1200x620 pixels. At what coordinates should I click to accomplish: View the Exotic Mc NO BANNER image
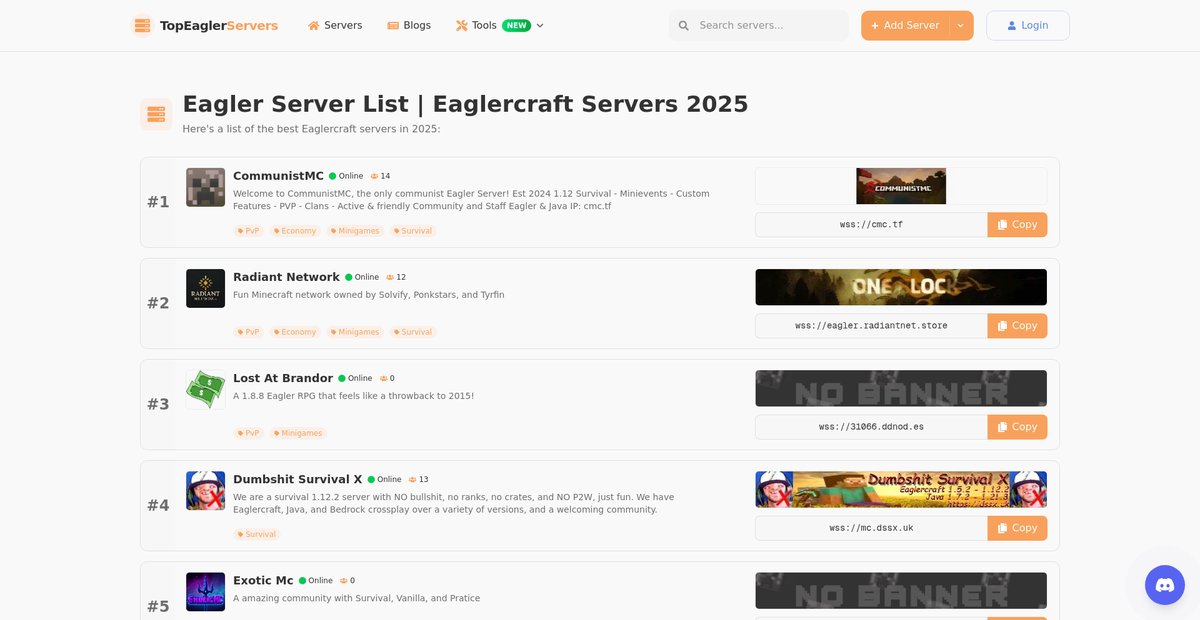[x=901, y=590]
